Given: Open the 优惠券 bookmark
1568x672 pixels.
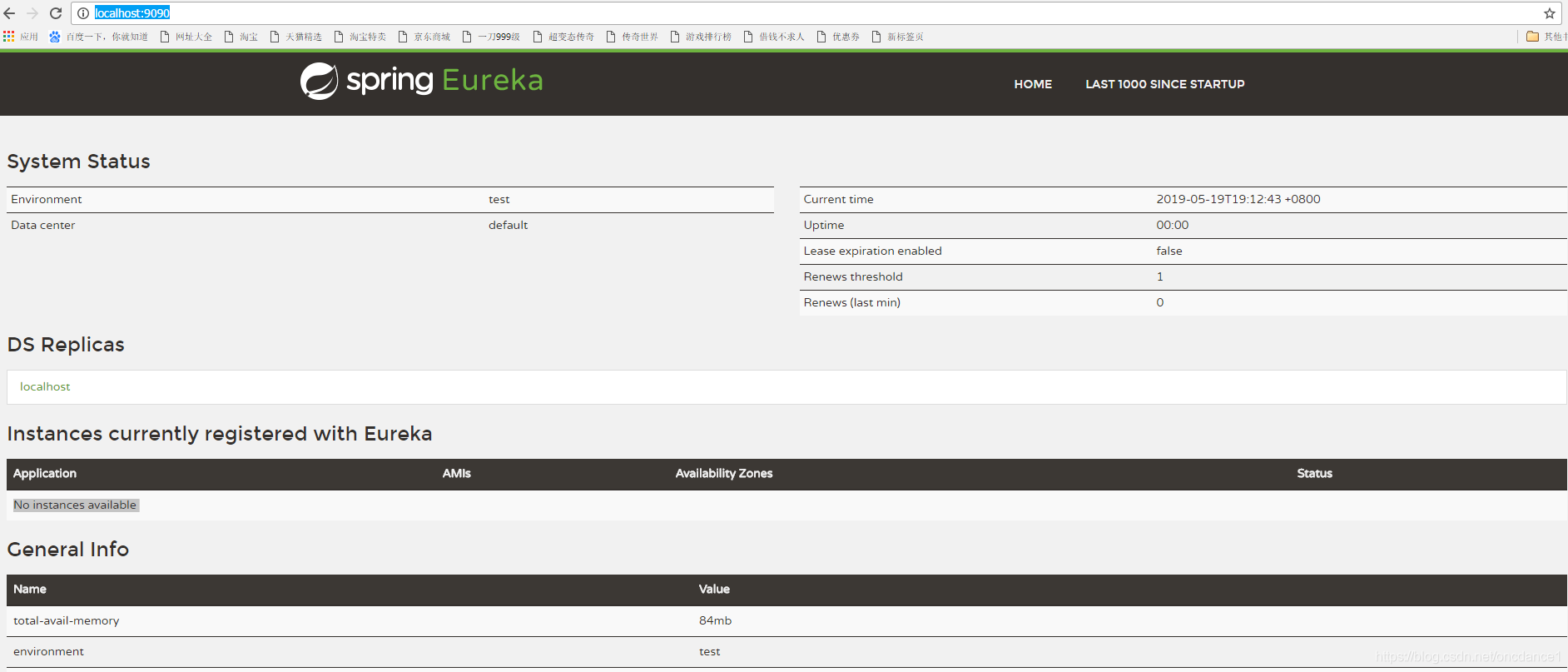Looking at the screenshot, I should point(838,37).
